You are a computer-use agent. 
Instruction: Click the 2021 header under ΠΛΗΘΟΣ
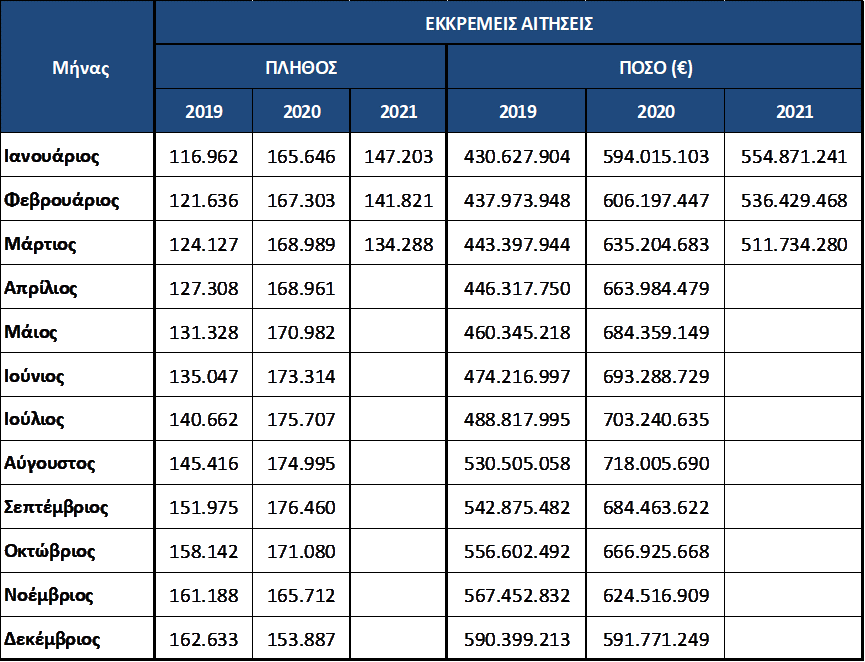tap(398, 112)
